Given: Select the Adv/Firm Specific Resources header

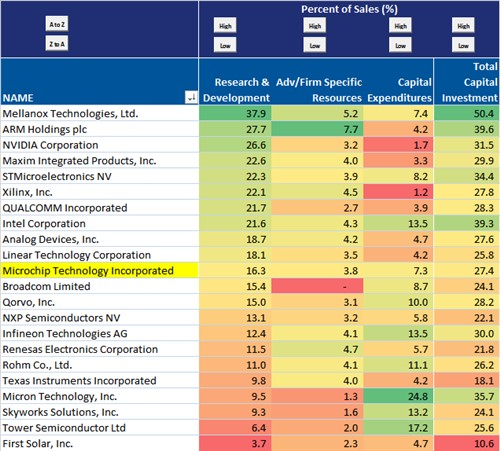Looking at the screenshot, I should [x=317, y=81].
